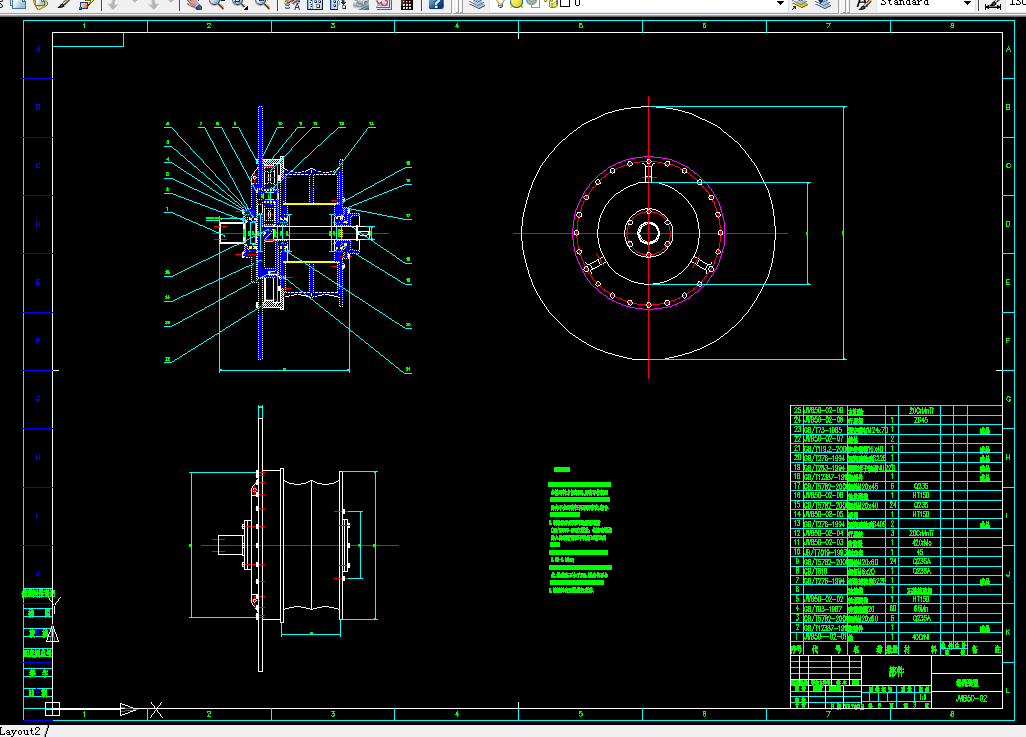Open the Markup Set Manager icon
1026x737 pixels.
[384, 4]
